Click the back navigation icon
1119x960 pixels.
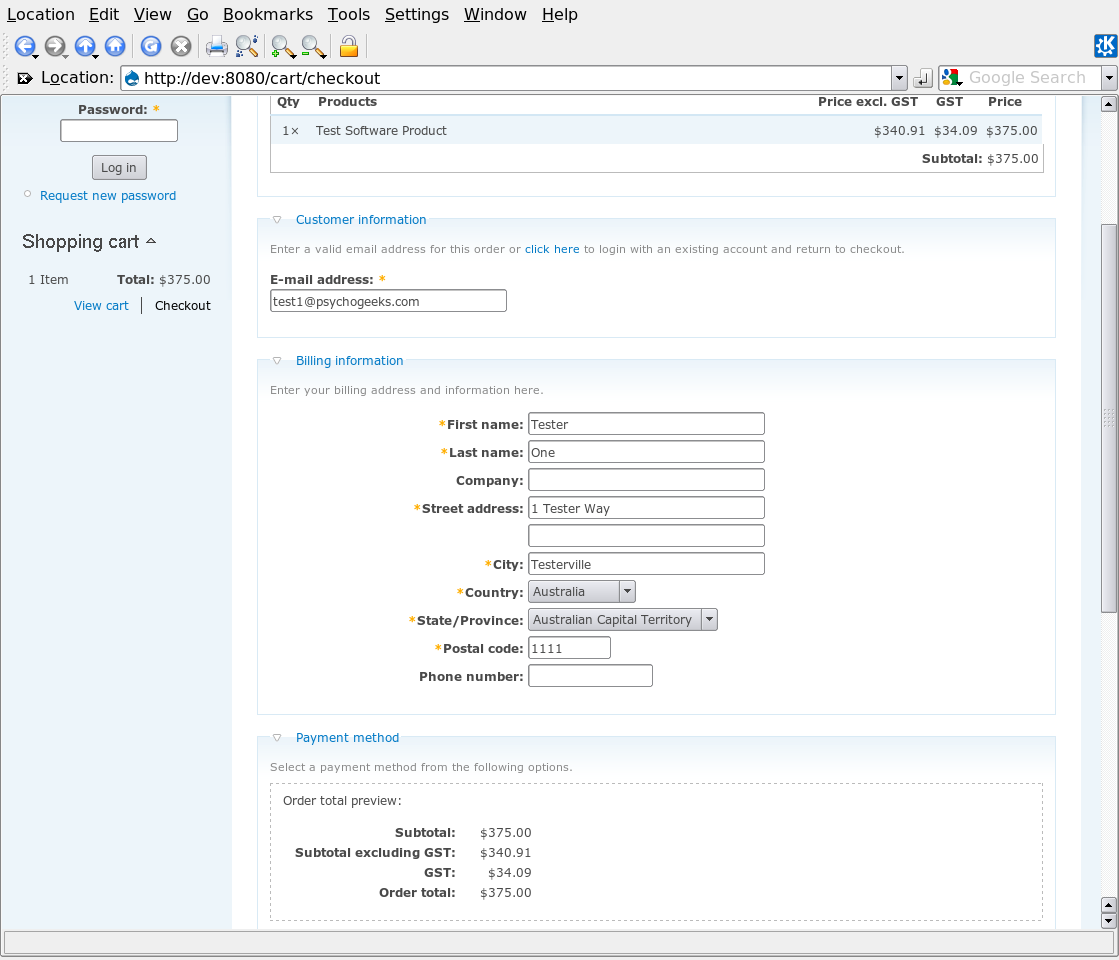26,46
